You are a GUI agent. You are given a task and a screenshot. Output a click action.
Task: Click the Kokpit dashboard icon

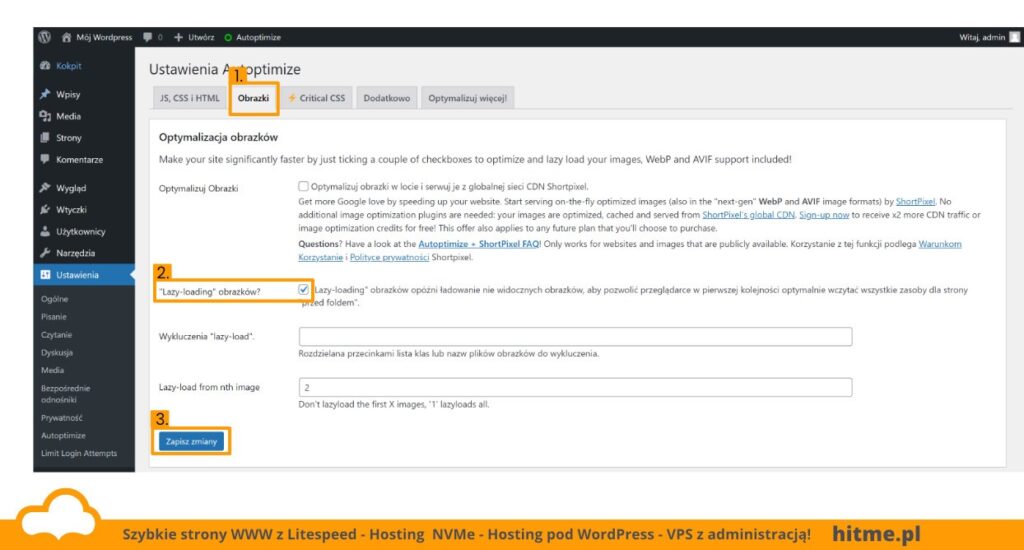(45, 66)
